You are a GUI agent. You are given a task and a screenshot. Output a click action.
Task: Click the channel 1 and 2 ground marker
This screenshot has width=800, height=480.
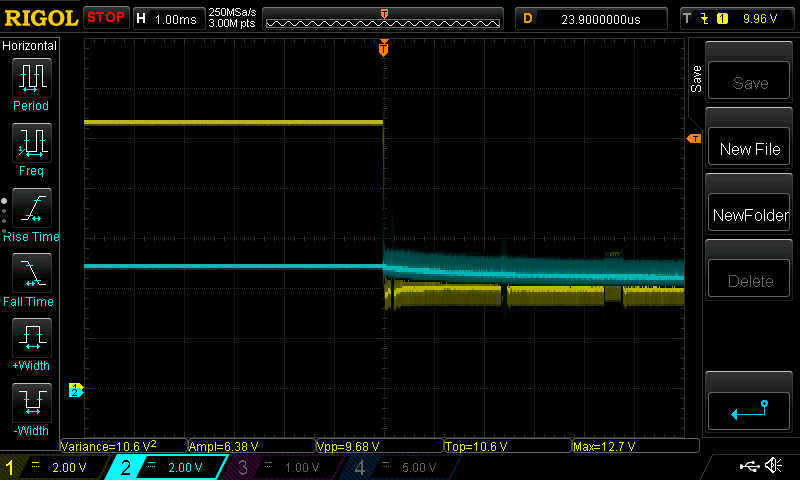pos(76,390)
